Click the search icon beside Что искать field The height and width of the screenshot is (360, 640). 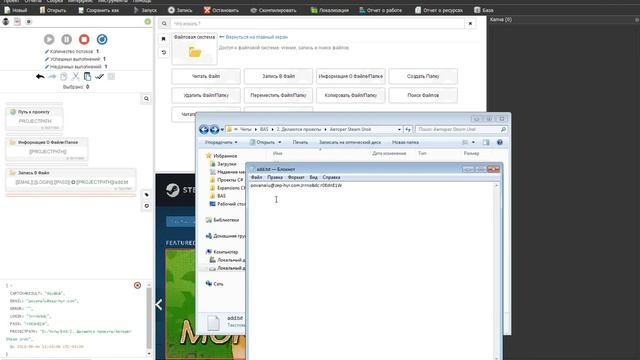click(x=164, y=24)
